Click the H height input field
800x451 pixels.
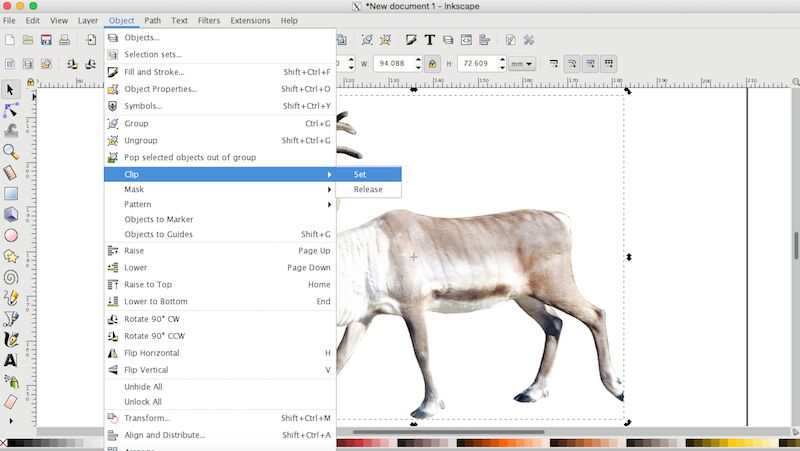pos(478,64)
